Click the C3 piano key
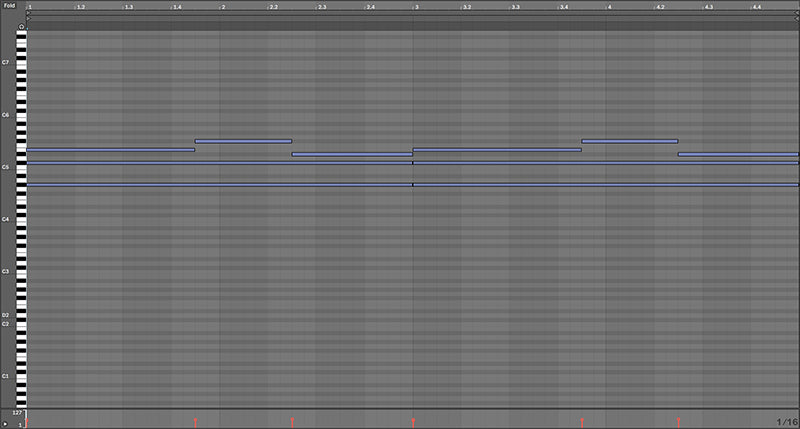Viewport: 800px width, 429px height. pos(21,271)
